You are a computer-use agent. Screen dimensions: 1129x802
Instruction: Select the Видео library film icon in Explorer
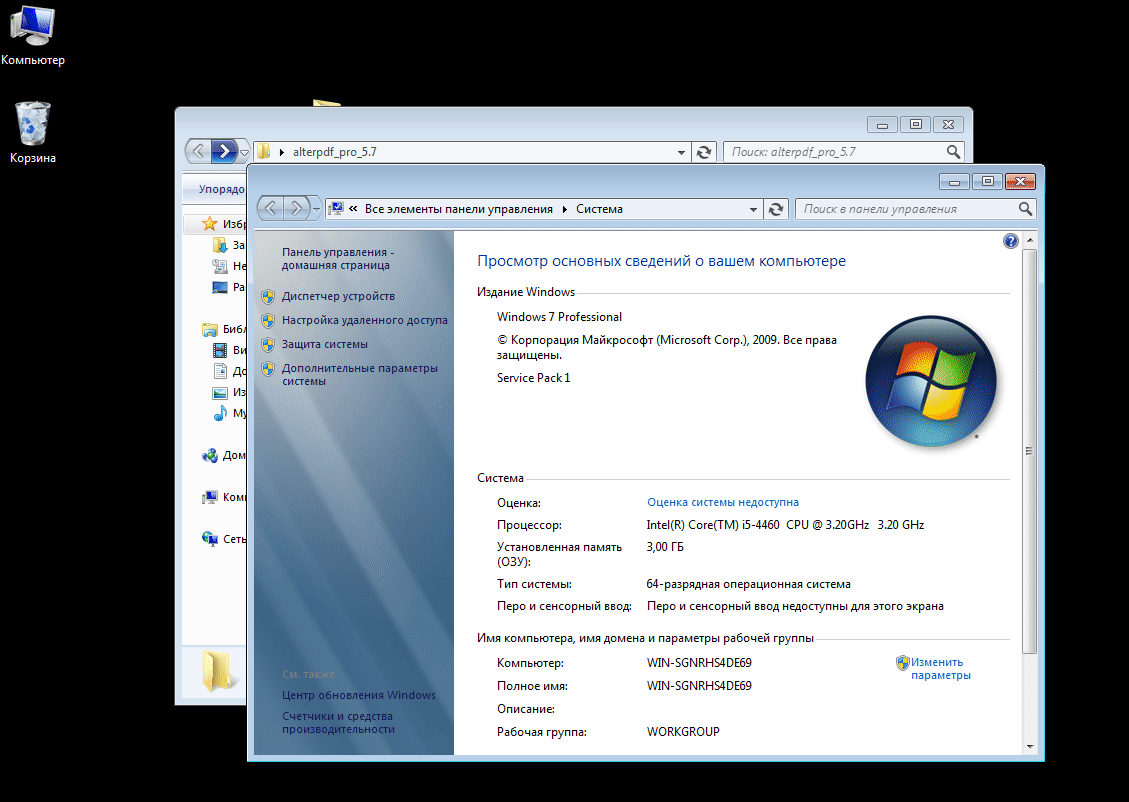pos(220,351)
